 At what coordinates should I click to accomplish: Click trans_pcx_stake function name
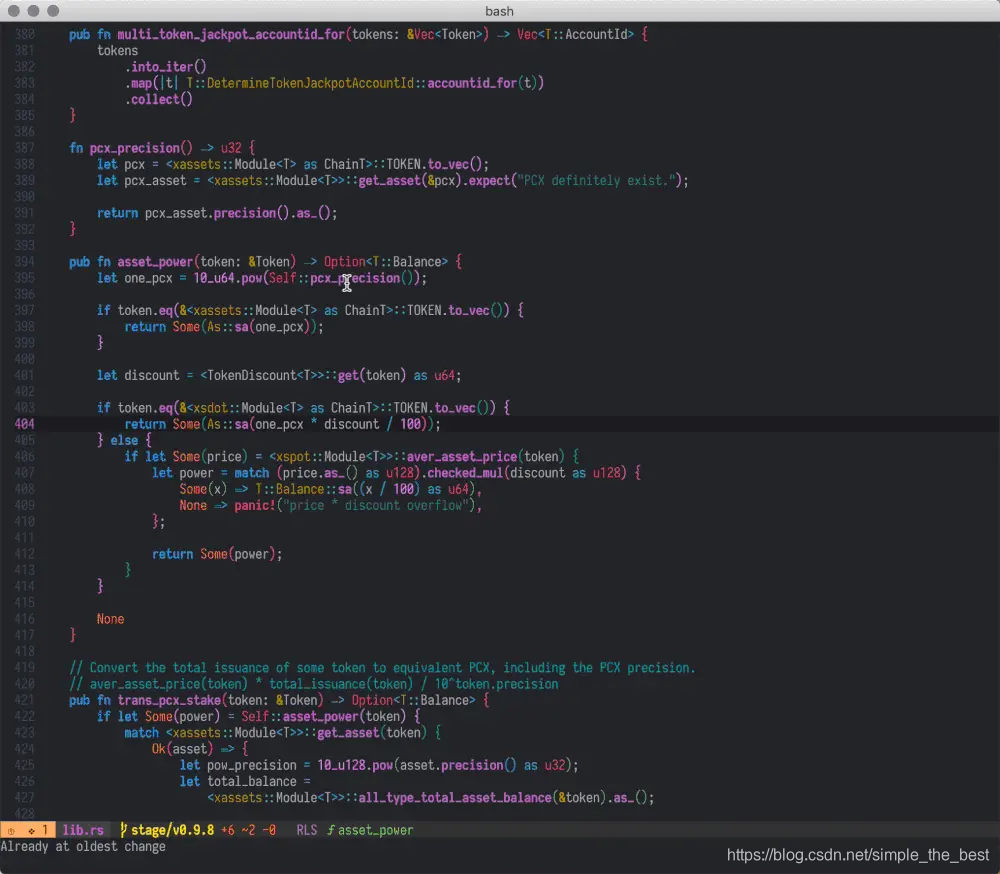click(x=169, y=700)
